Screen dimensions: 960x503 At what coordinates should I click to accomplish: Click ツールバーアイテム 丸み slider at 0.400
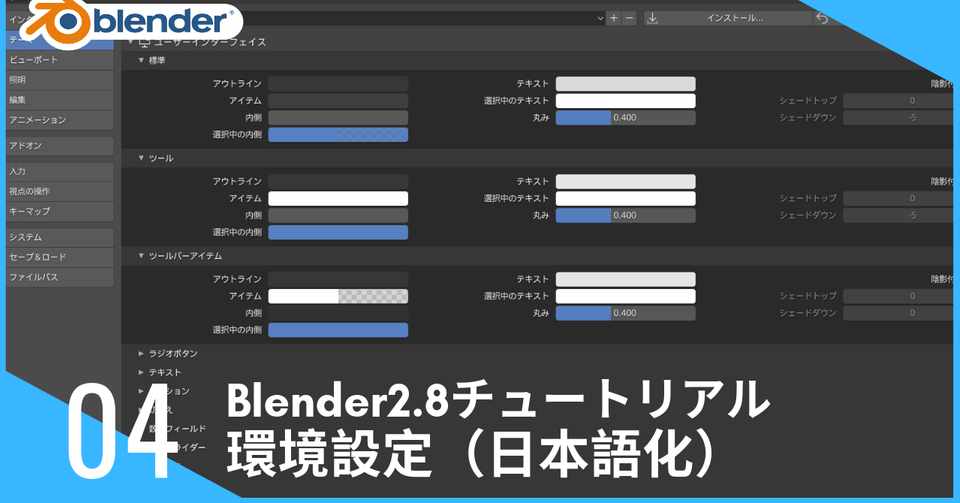[x=625, y=313]
